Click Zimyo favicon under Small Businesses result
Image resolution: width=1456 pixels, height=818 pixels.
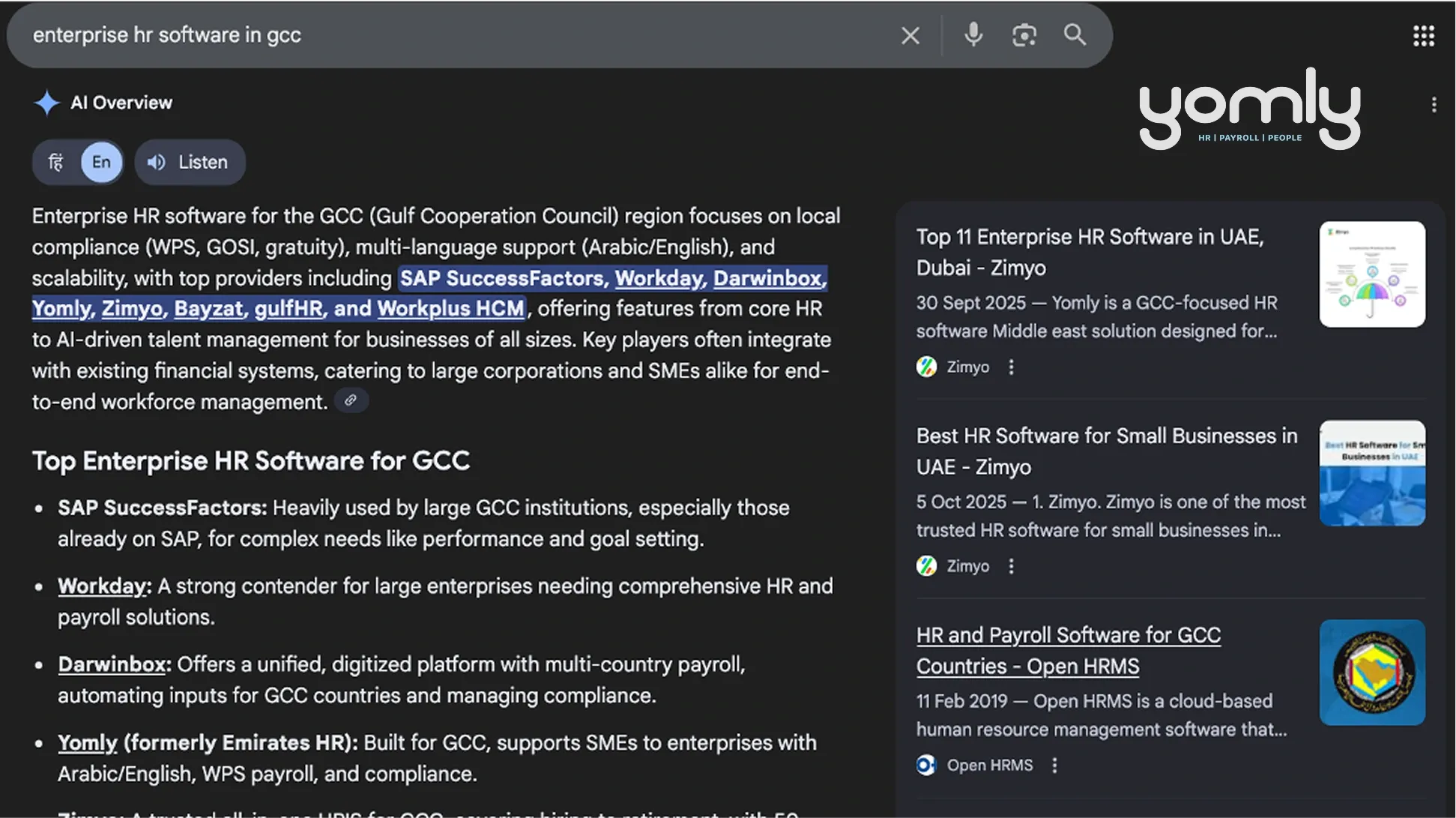tap(927, 566)
